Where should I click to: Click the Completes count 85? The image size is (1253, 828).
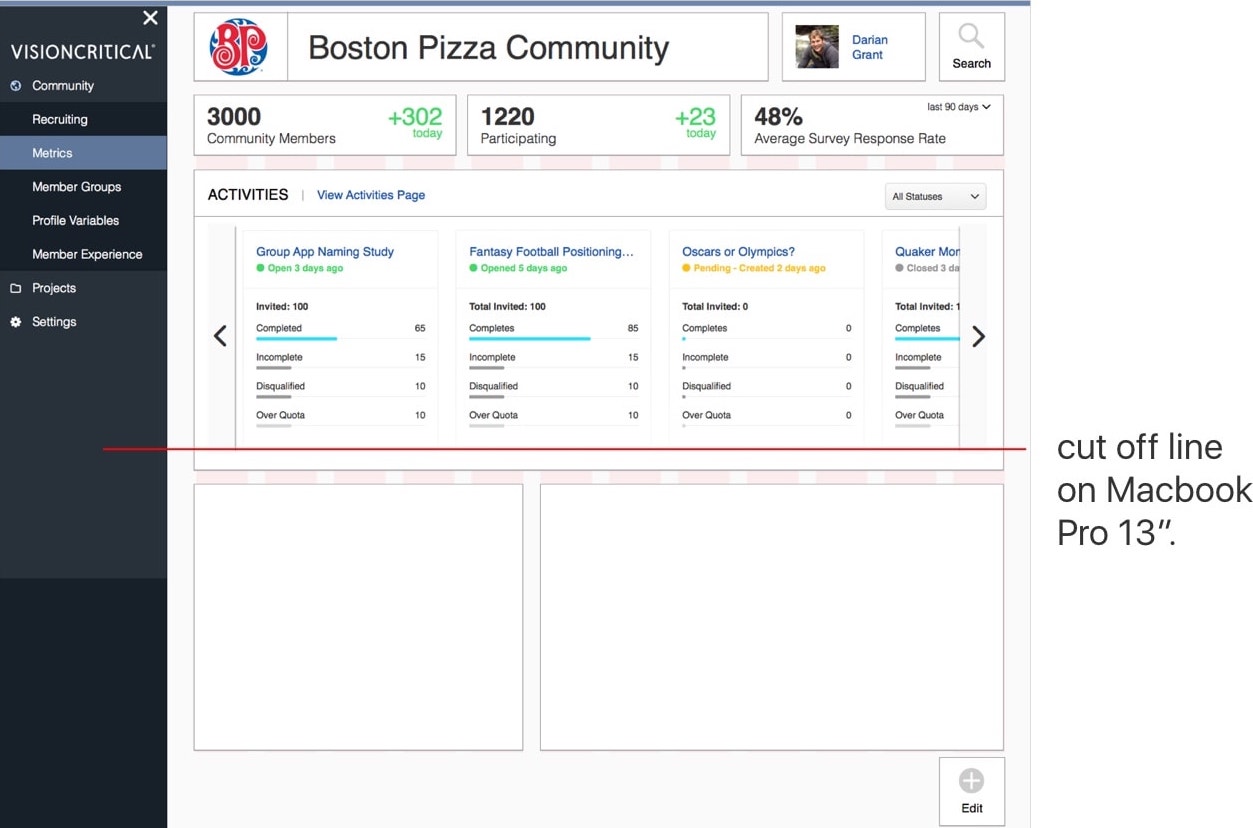point(633,328)
